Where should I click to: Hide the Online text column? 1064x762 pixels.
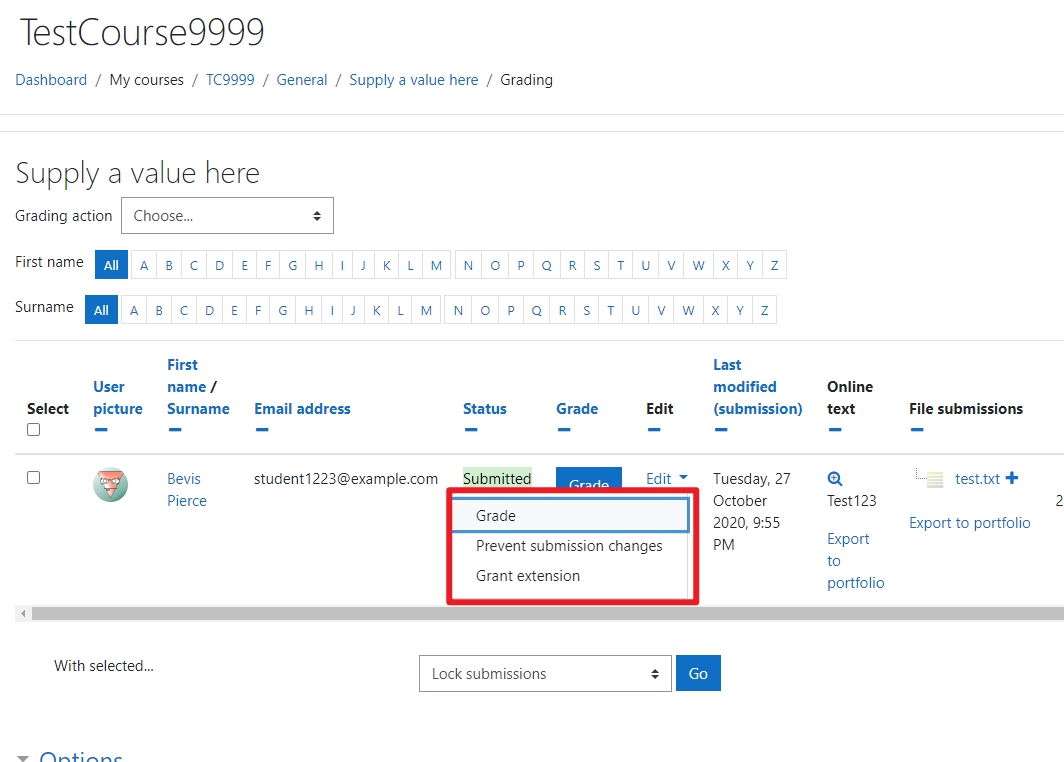pos(835,430)
